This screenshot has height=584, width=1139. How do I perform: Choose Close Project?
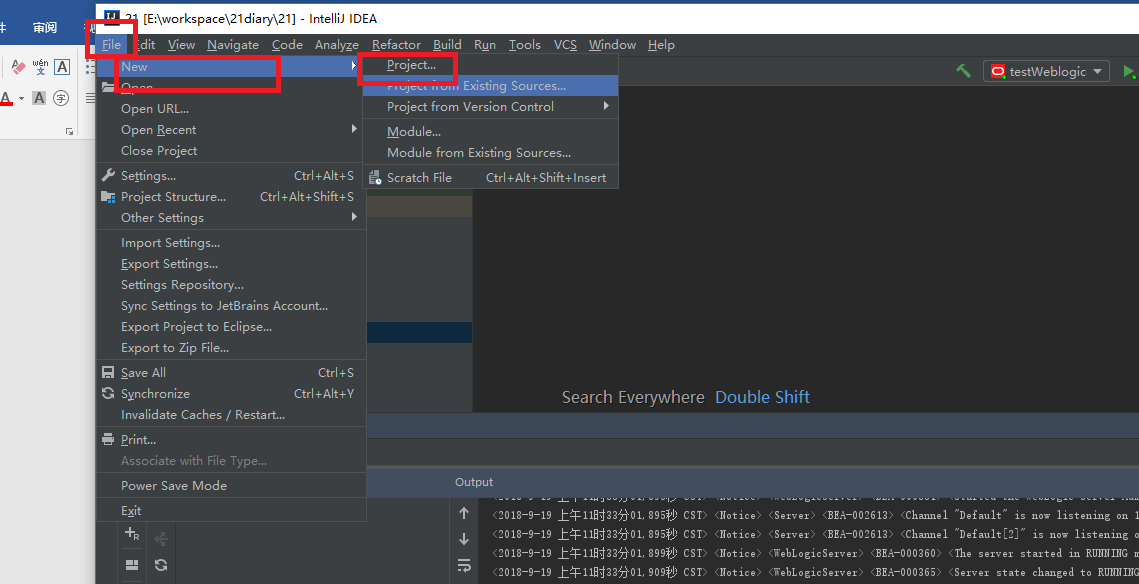(x=231, y=150)
